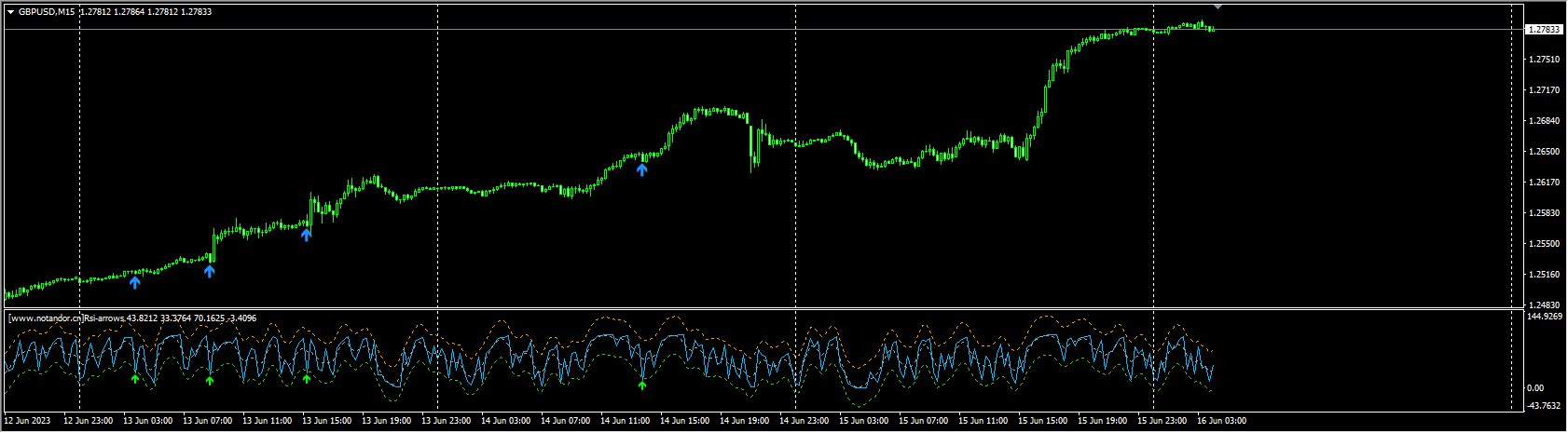Click price scale level 1.24830
Image resolution: width=1568 pixels, height=433 pixels.
pyautogui.click(x=1544, y=305)
